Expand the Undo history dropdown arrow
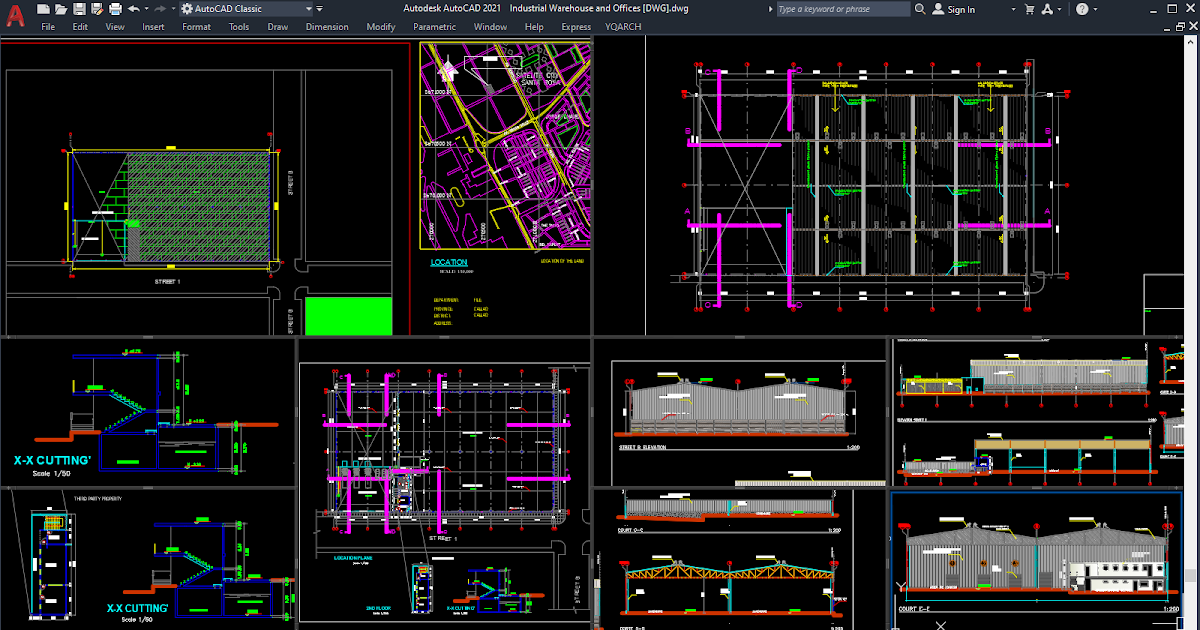The height and width of the screenshot is (630, 1200). click(146, 8)
